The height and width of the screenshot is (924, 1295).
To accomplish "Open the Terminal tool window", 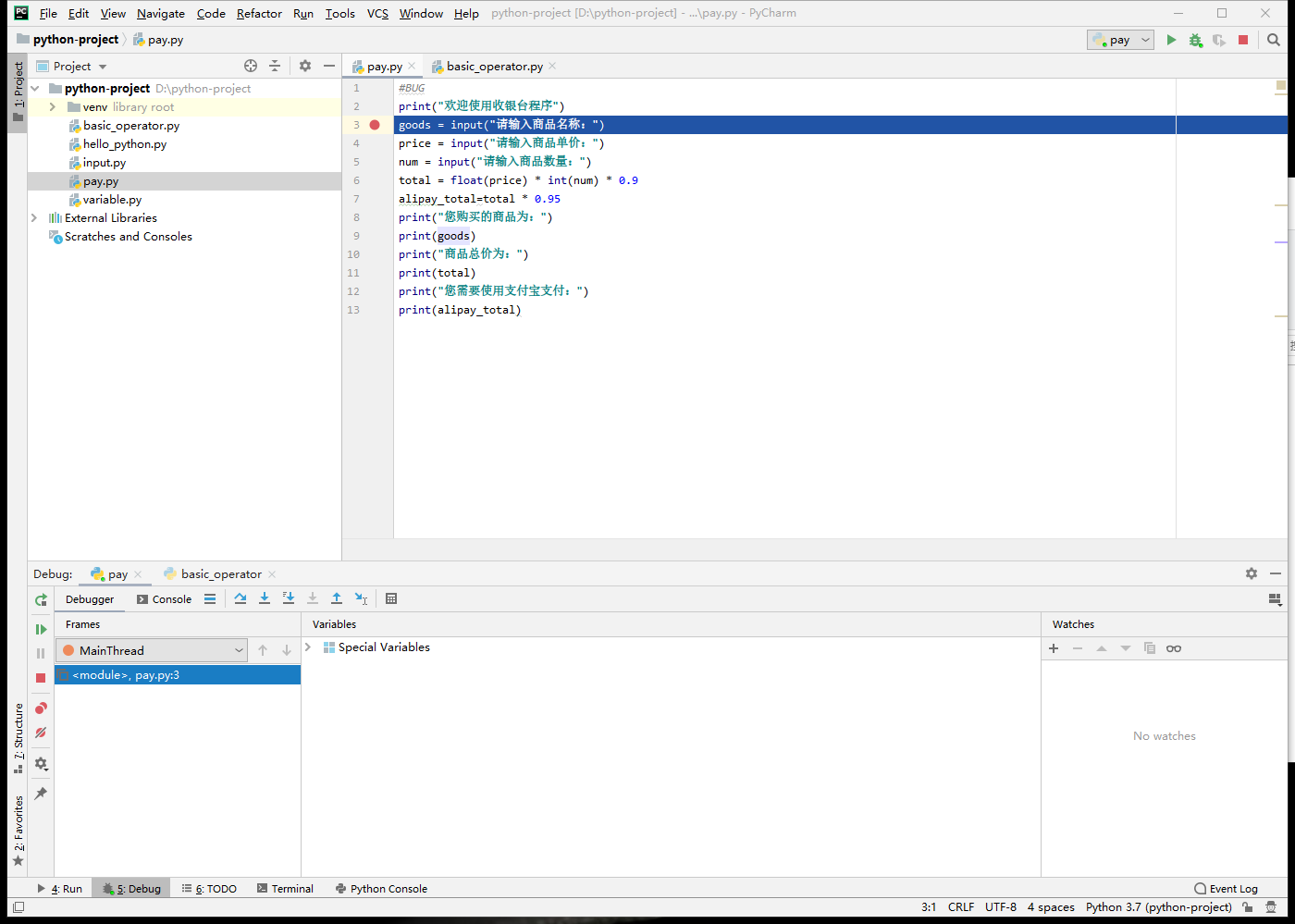I will pyautogui.click(x=285, y=889).
